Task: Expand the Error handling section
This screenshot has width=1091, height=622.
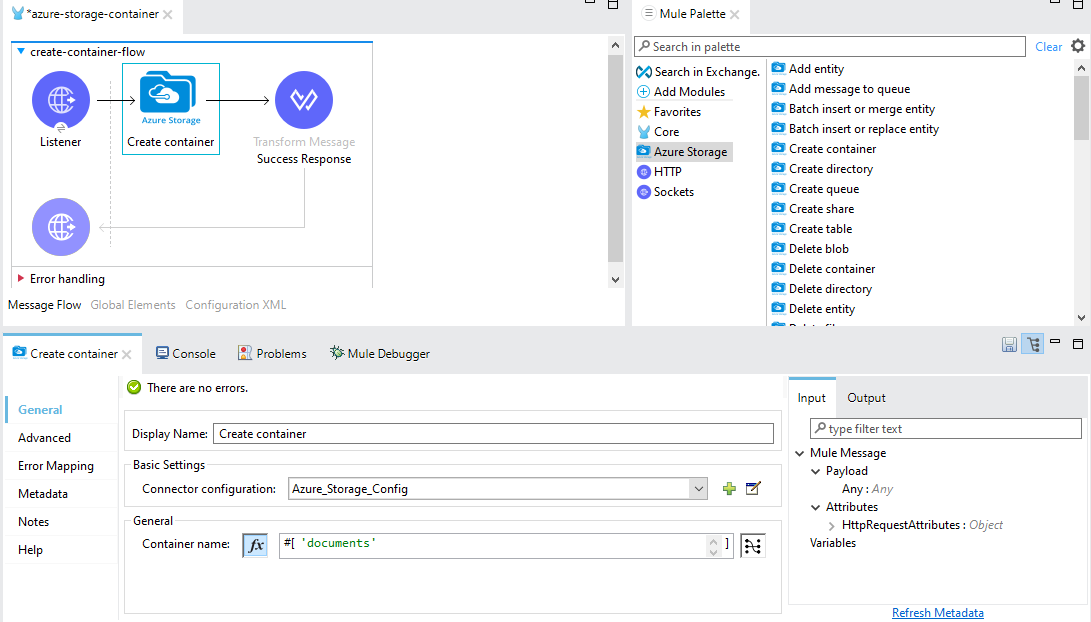Action: 21,279
